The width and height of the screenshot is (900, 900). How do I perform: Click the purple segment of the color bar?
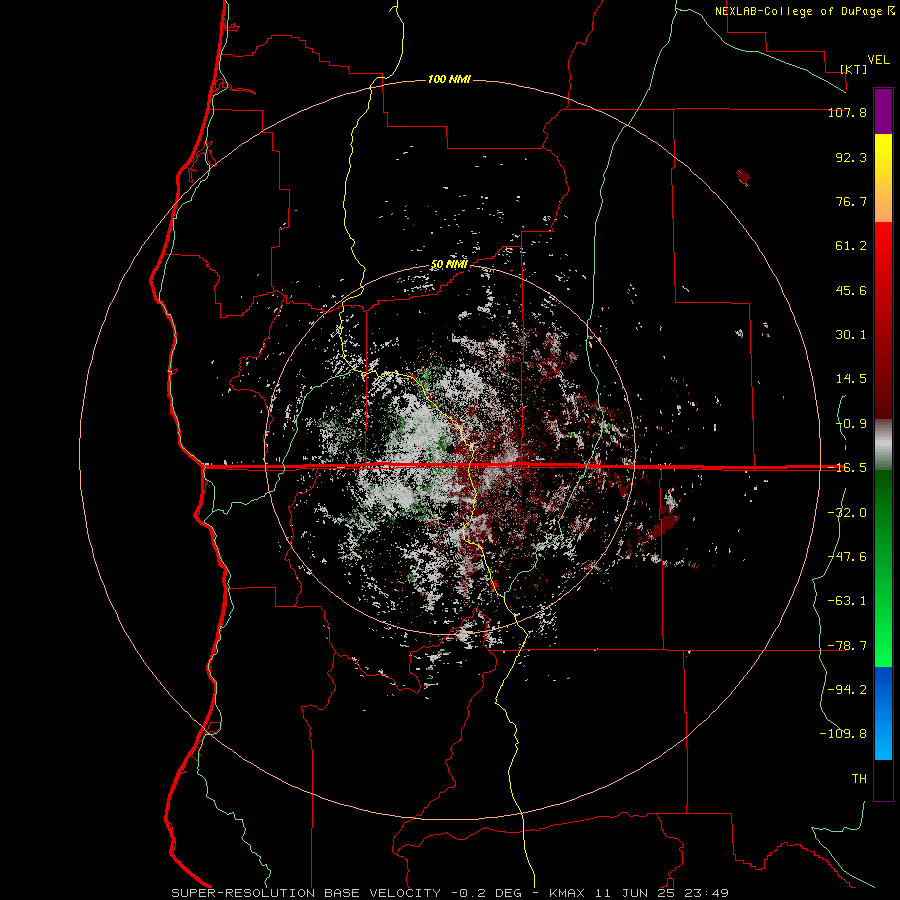coord(883,112)
